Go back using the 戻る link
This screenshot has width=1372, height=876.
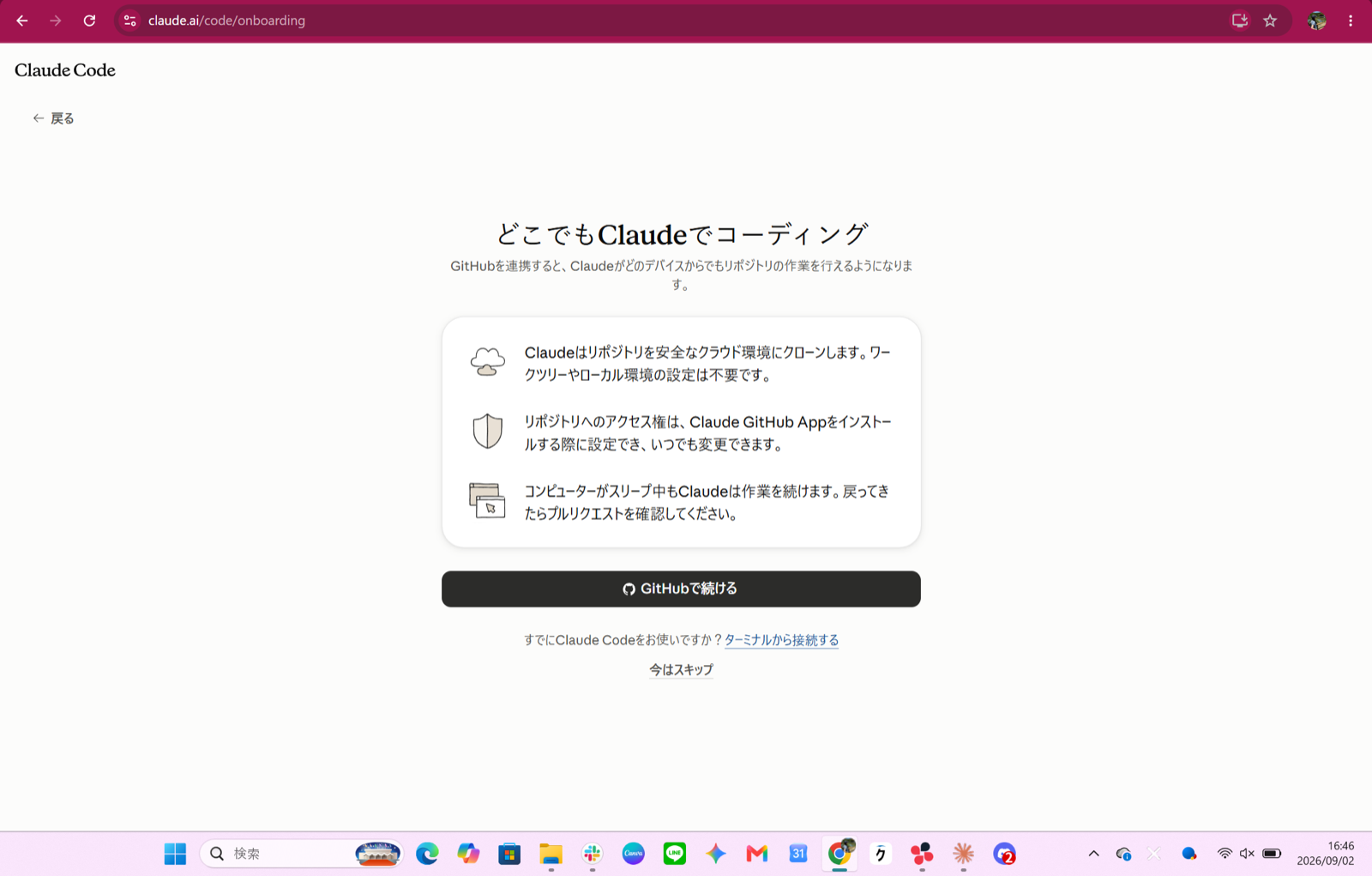pyautogui.click(x=53, y=118)
